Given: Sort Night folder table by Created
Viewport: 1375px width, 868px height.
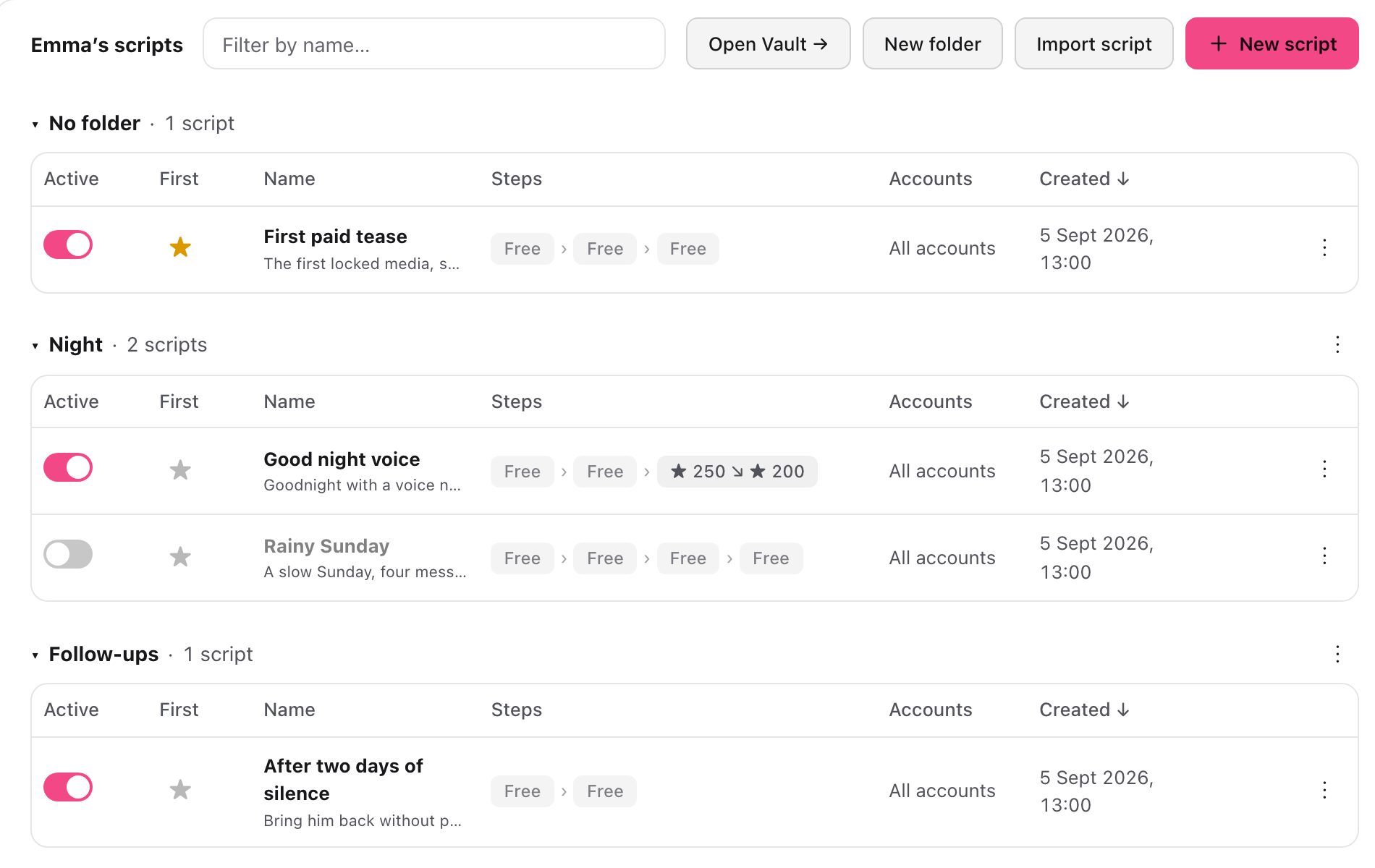Looking at the screenshot, I should tap(1084, 401).
